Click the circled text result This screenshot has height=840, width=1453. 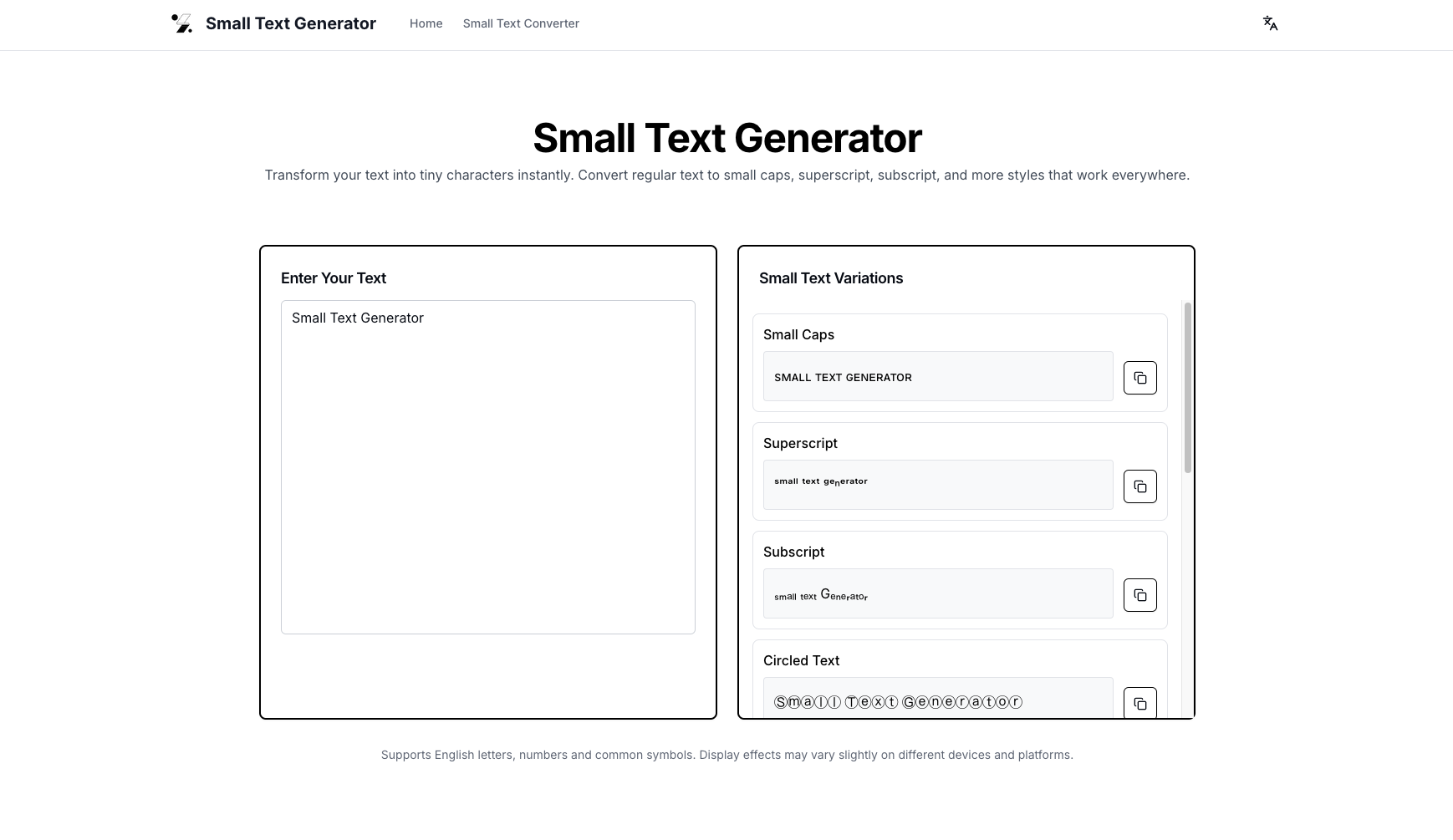click(x=936, y=701)
